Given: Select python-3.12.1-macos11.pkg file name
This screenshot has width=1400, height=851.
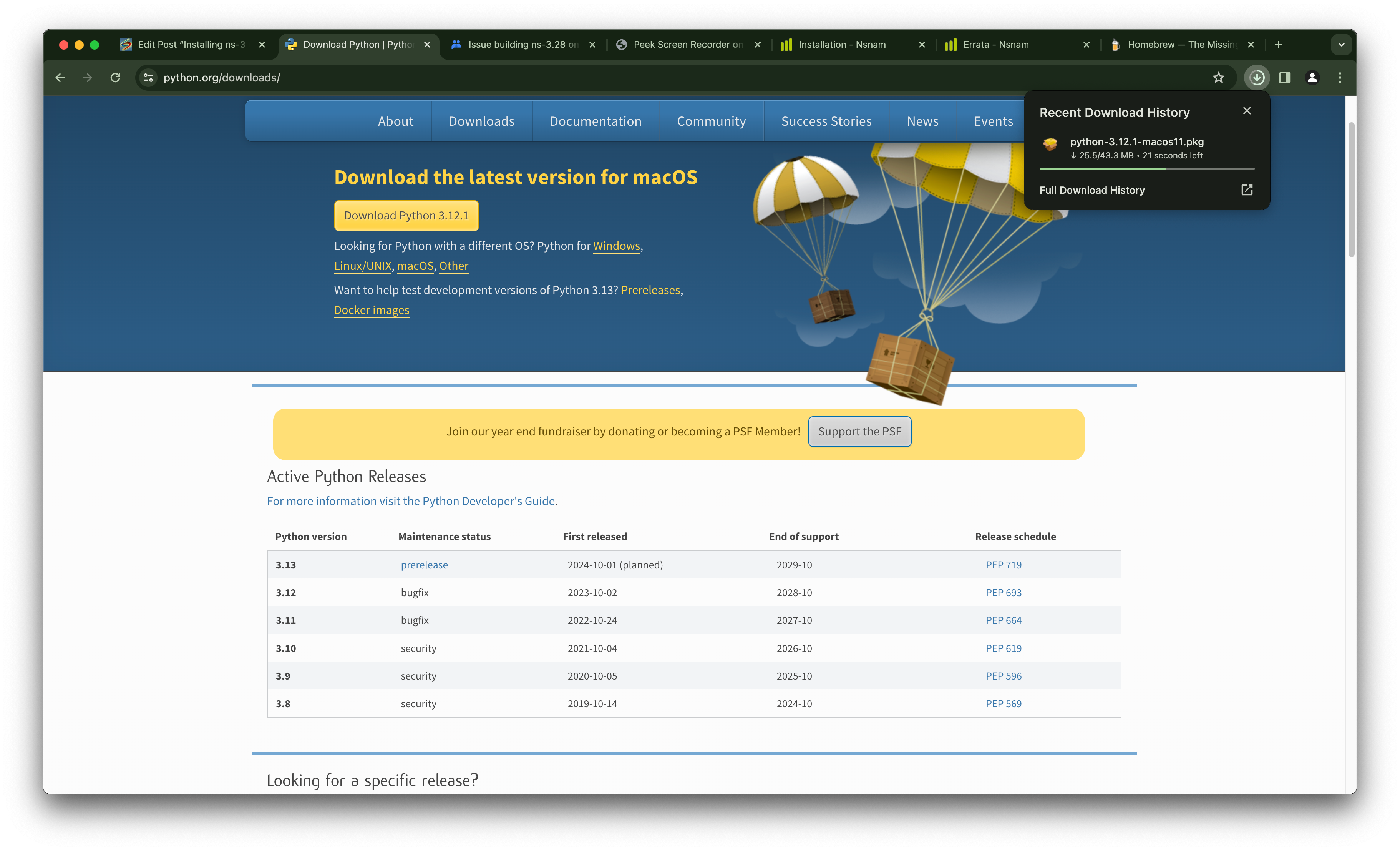Looking at the screenshot, I should [x=1137, y=141].
